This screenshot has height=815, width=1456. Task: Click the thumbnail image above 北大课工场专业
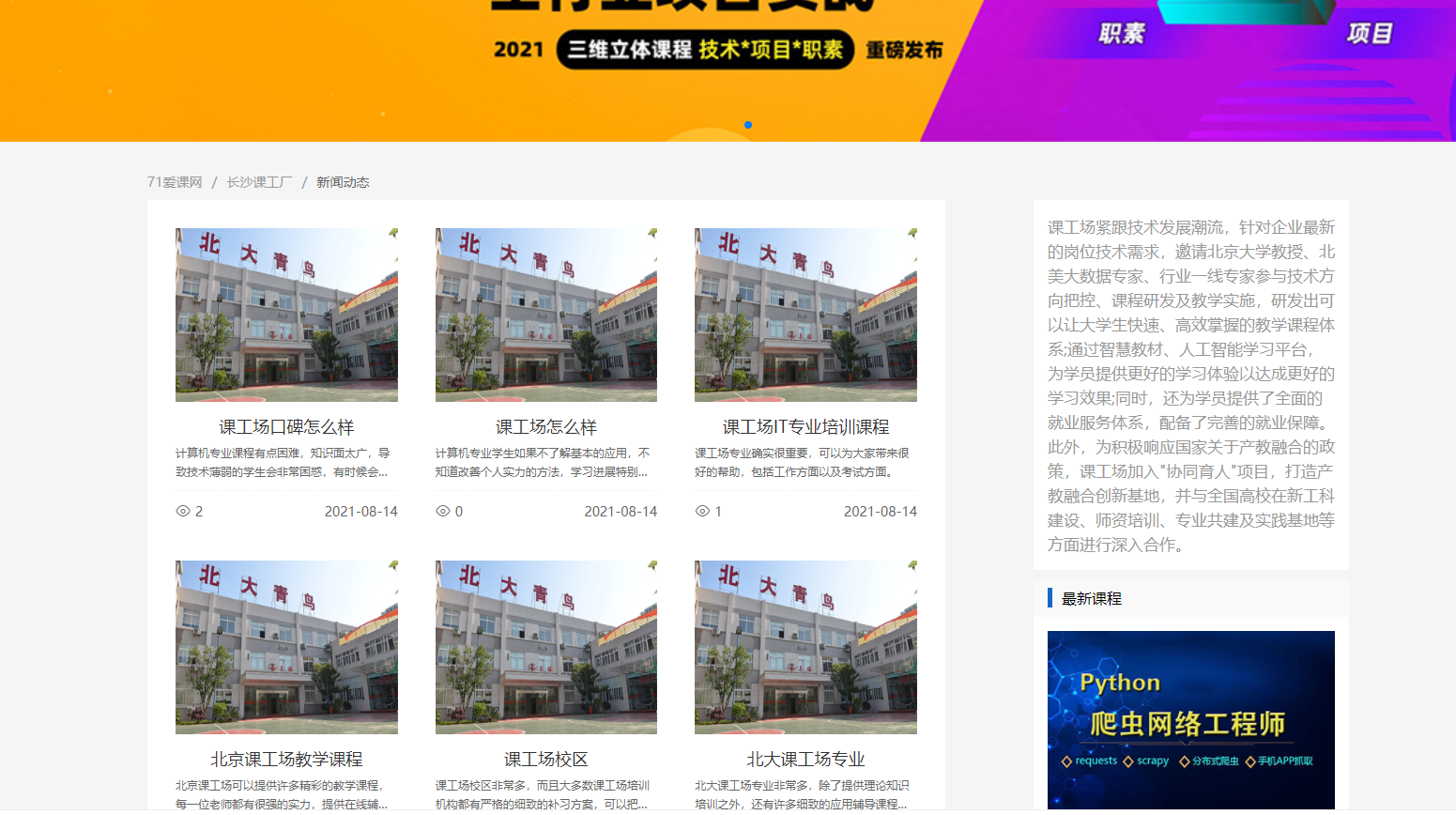(805, 647)
